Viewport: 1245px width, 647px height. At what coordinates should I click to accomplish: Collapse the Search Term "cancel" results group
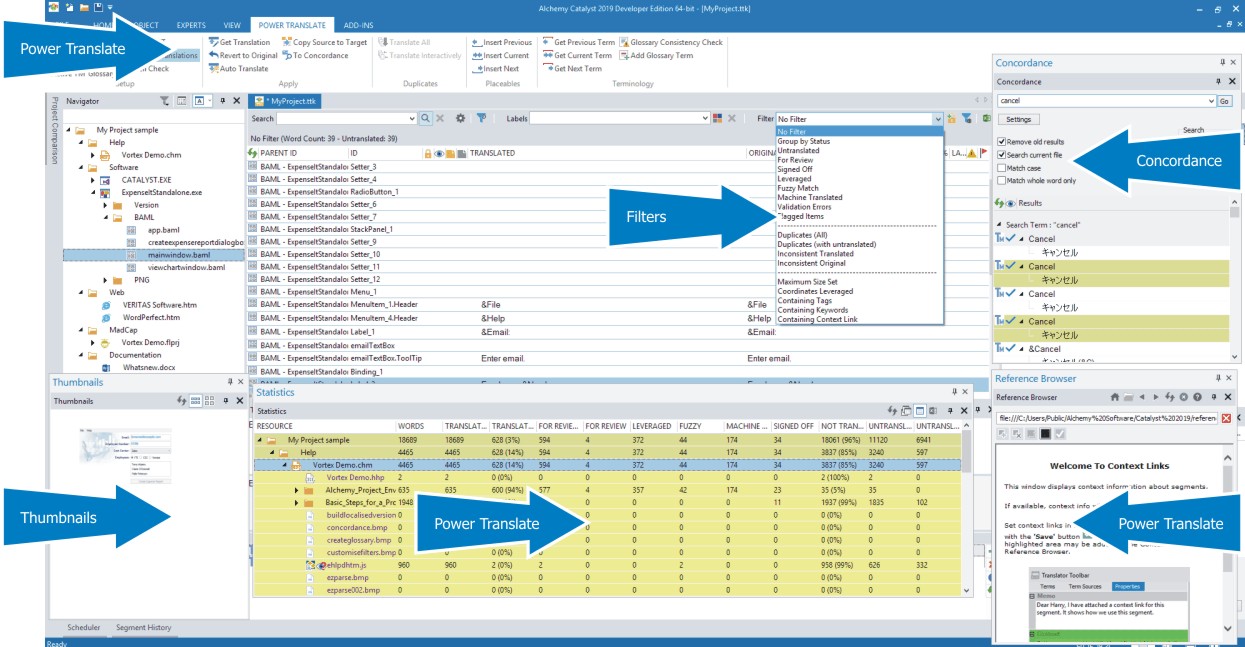coord(999,225)
